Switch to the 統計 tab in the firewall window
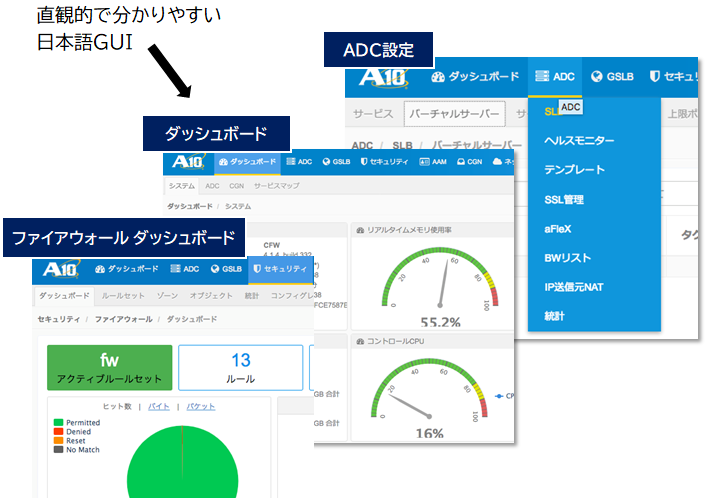 pos(252,296)
